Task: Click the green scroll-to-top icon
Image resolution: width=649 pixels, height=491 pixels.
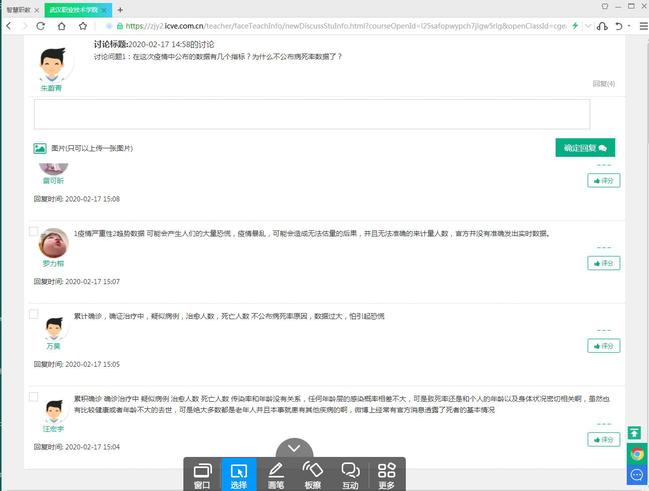Action: (x=634, y=433)
